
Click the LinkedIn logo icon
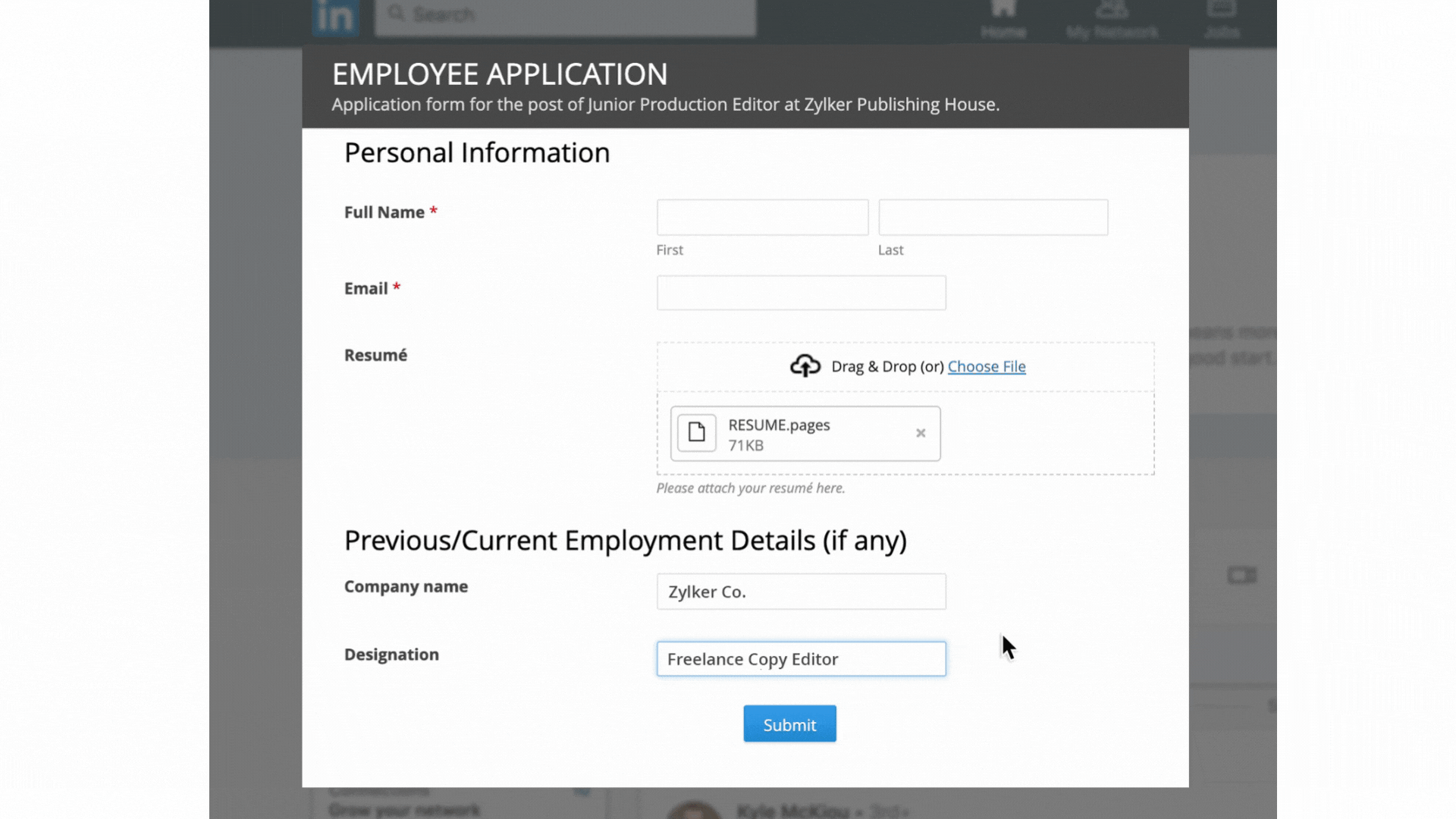334,17
